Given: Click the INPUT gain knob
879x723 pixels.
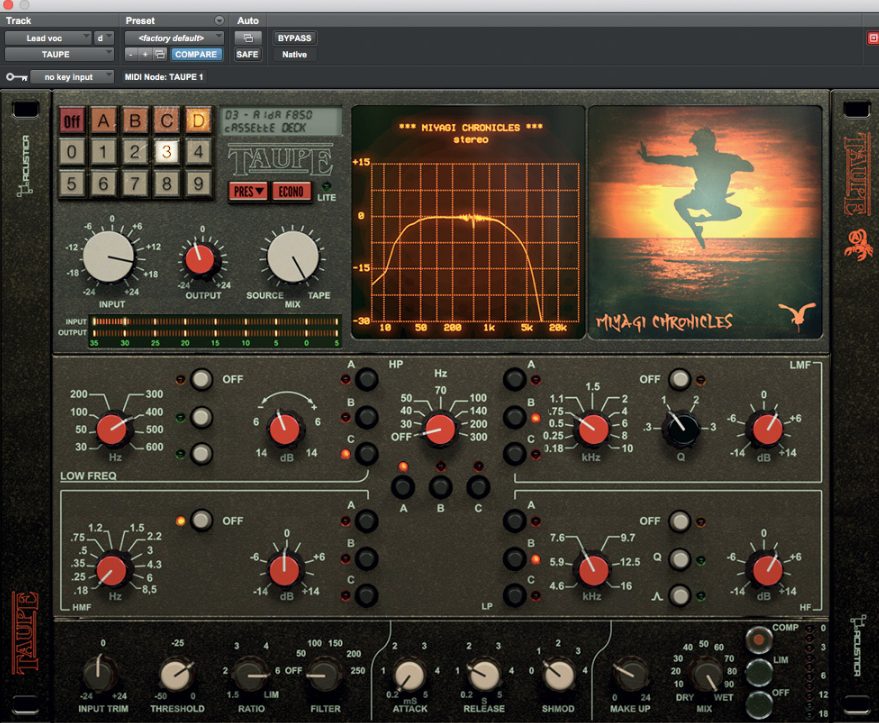Looking at the screenshot, I should [109, 257].
